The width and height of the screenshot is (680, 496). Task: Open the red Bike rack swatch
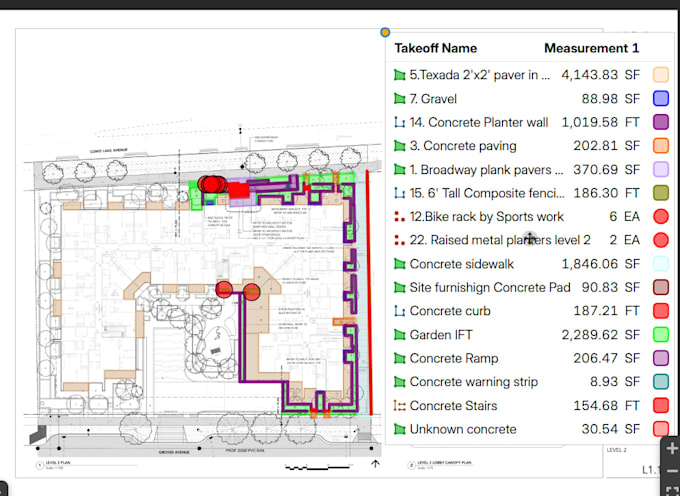[x=661, y=216]
